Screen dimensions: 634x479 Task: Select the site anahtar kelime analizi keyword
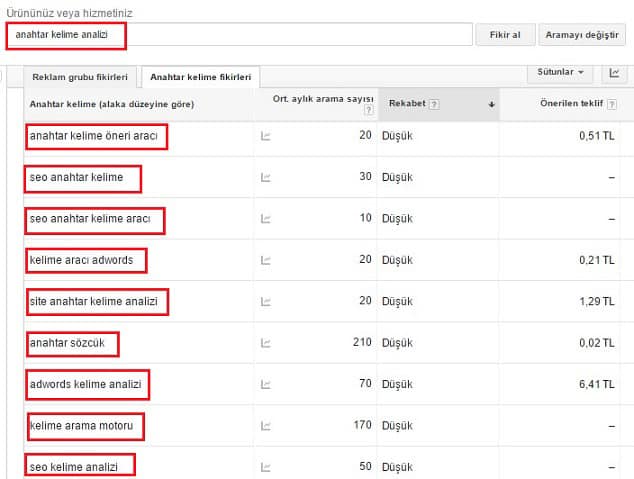[x=94, y=302]
